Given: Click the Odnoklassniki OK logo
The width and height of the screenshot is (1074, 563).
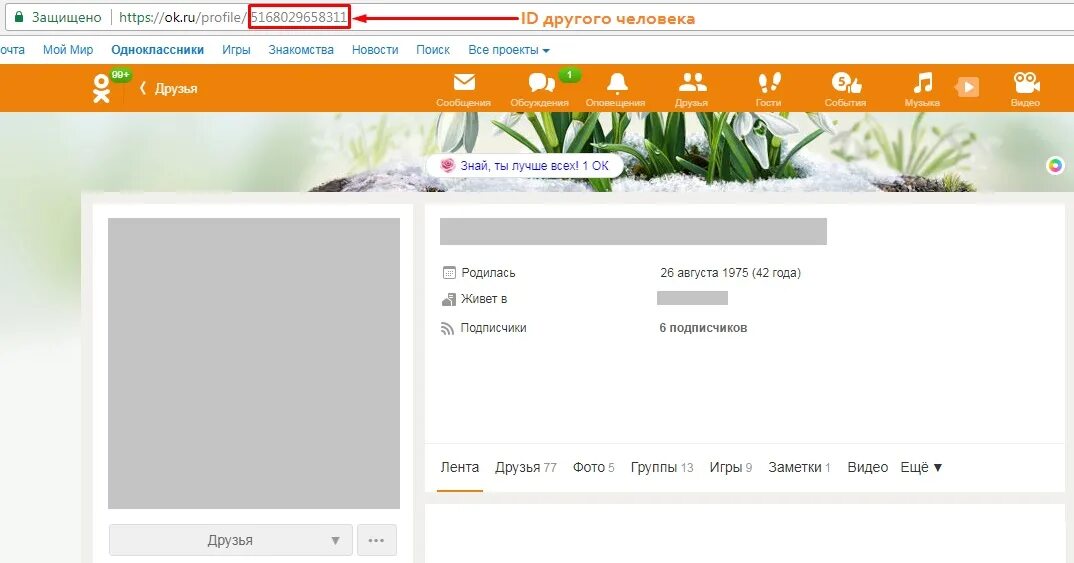Looking at the screenshot, I should click(101, 89).
